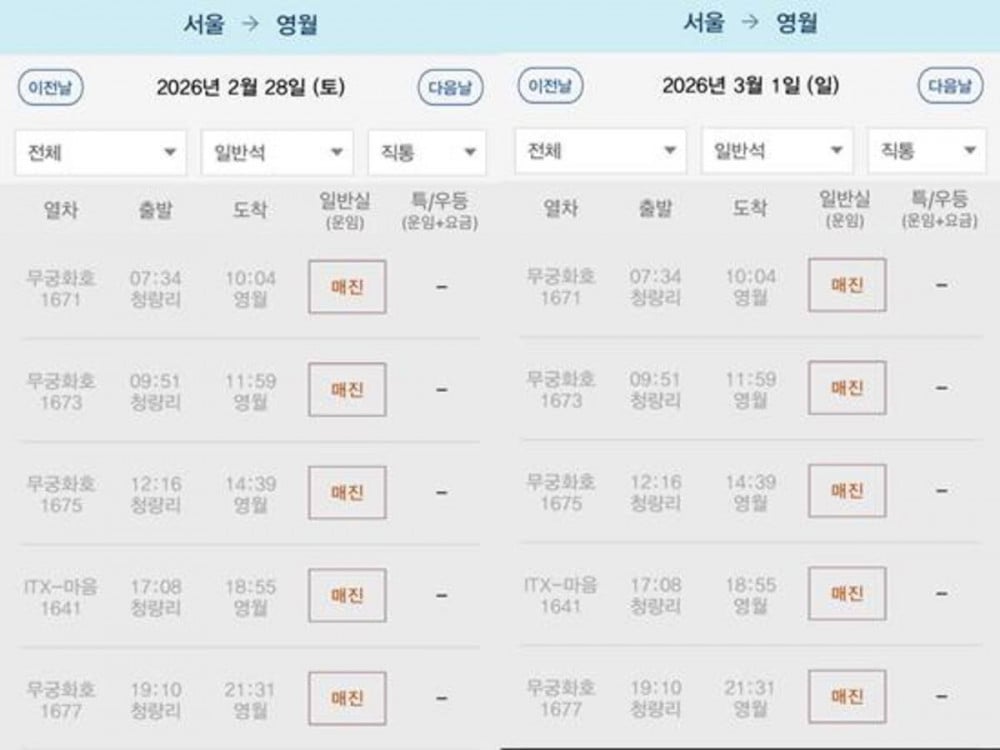The image size is (1000, 750).
Task: Click 매진 for 07:34 train on February 28
Action: point(347,287)
